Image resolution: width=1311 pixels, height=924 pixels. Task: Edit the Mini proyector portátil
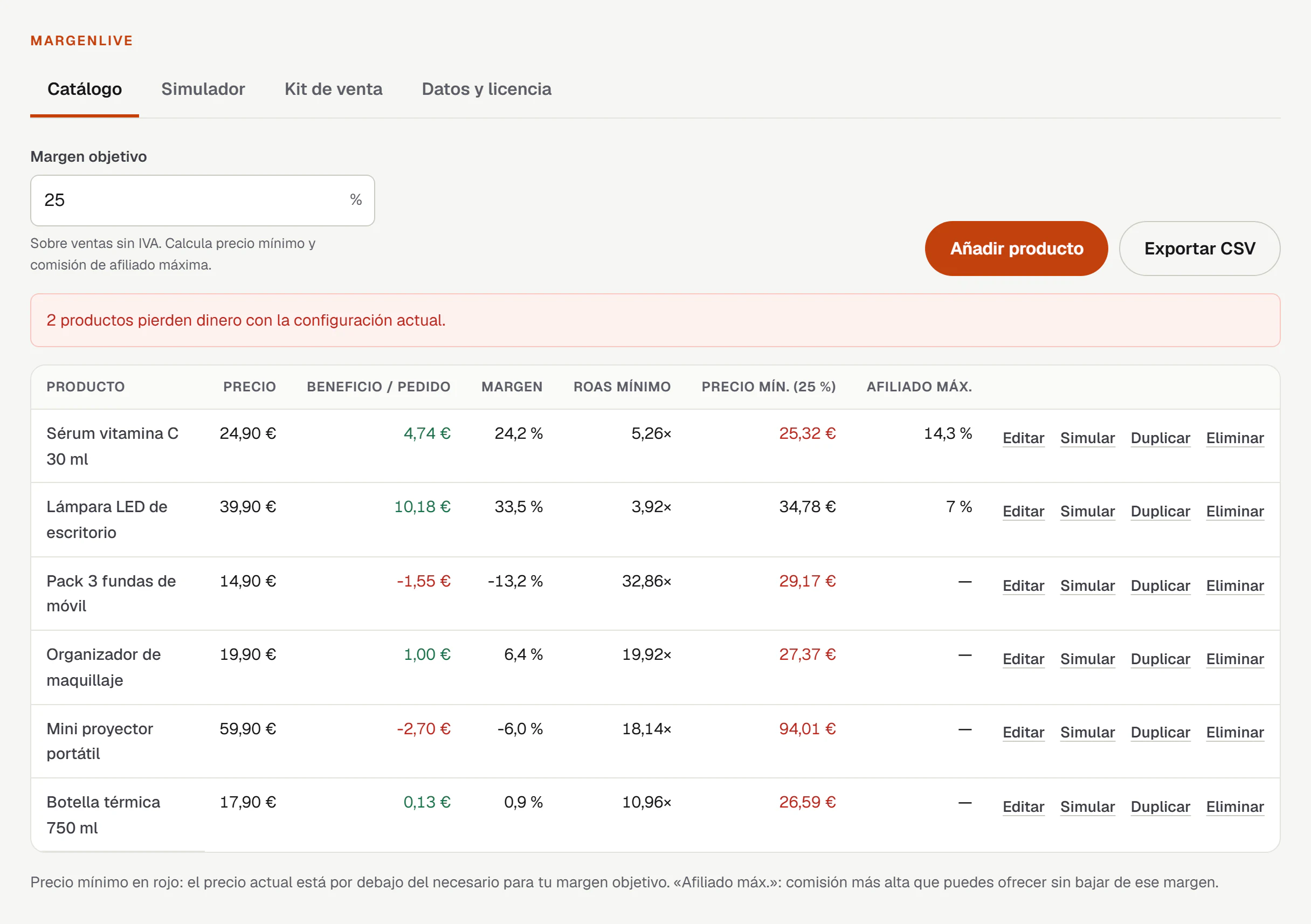[x=1023, y=732]
